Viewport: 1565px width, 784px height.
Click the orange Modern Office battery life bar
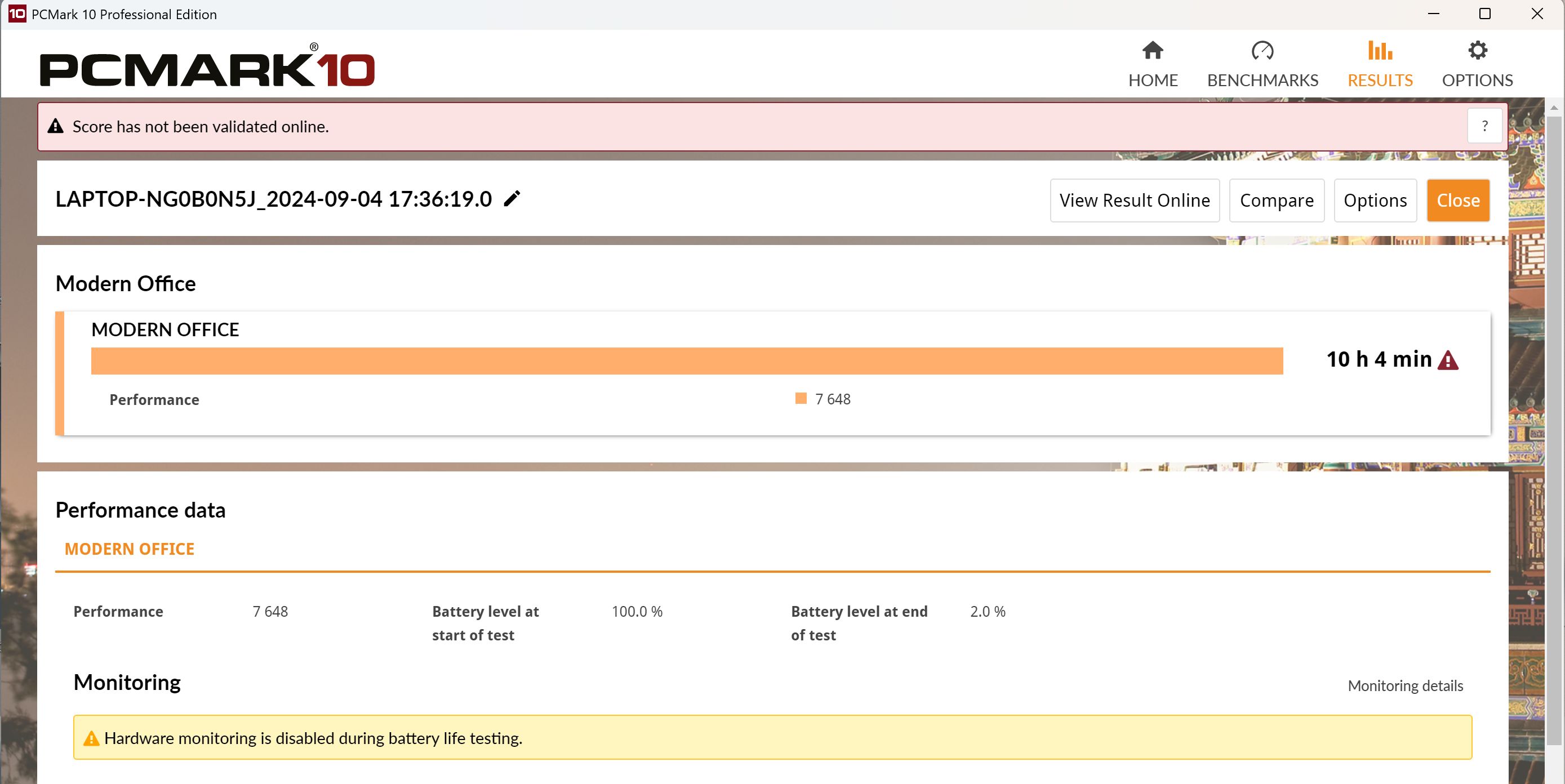tap(687, 360)
